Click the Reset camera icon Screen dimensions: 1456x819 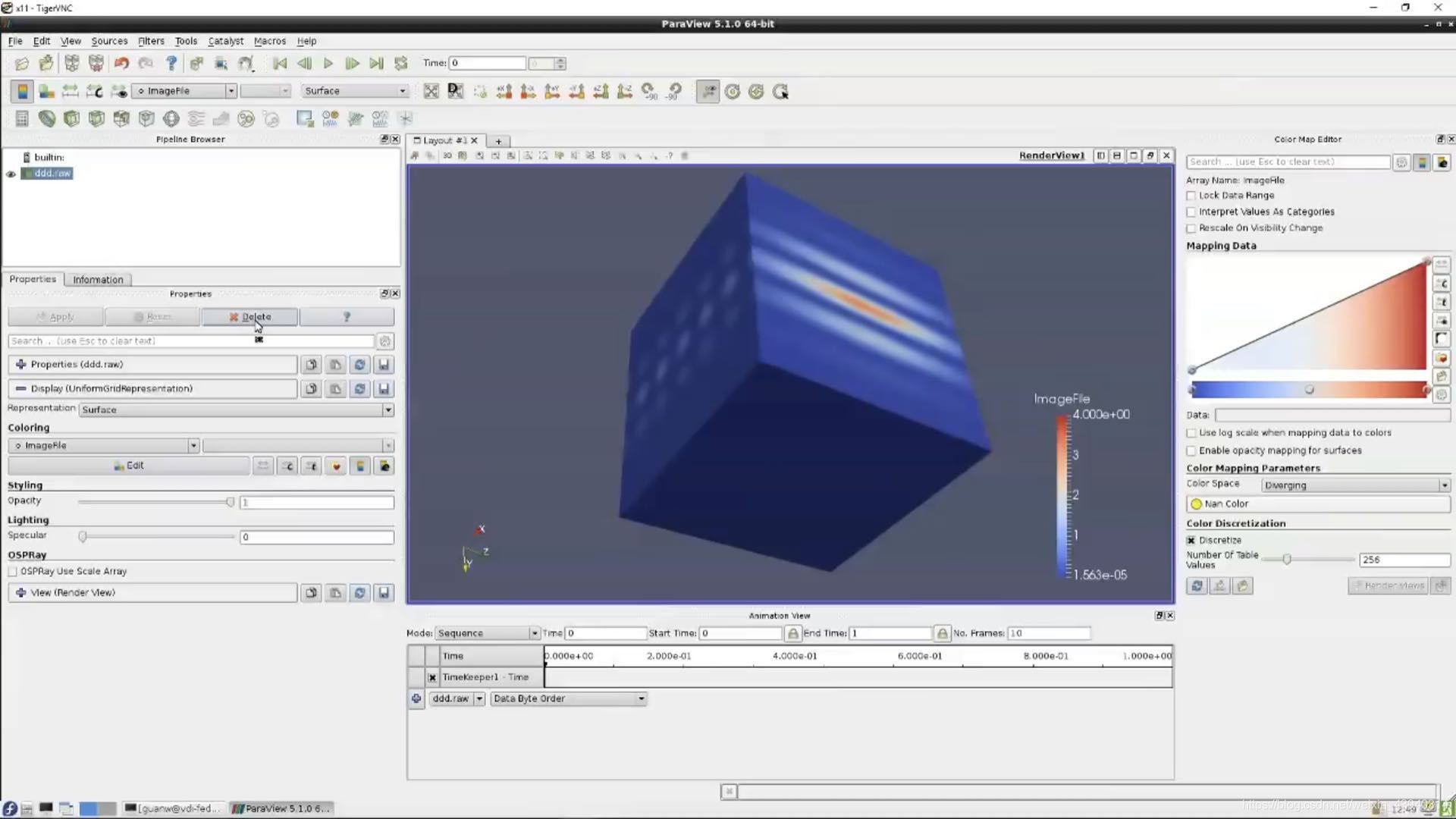click(x=431, y=92)
